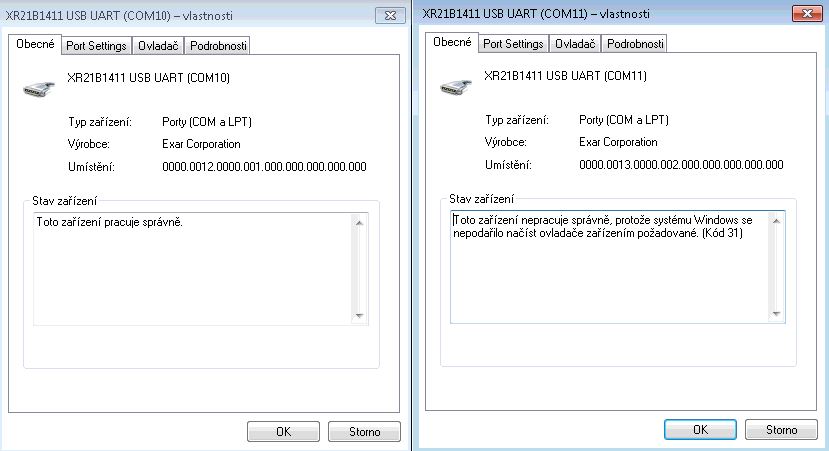Click scroll up arrow in COM10 status box

pyautogui.click(x=360, y=223)
